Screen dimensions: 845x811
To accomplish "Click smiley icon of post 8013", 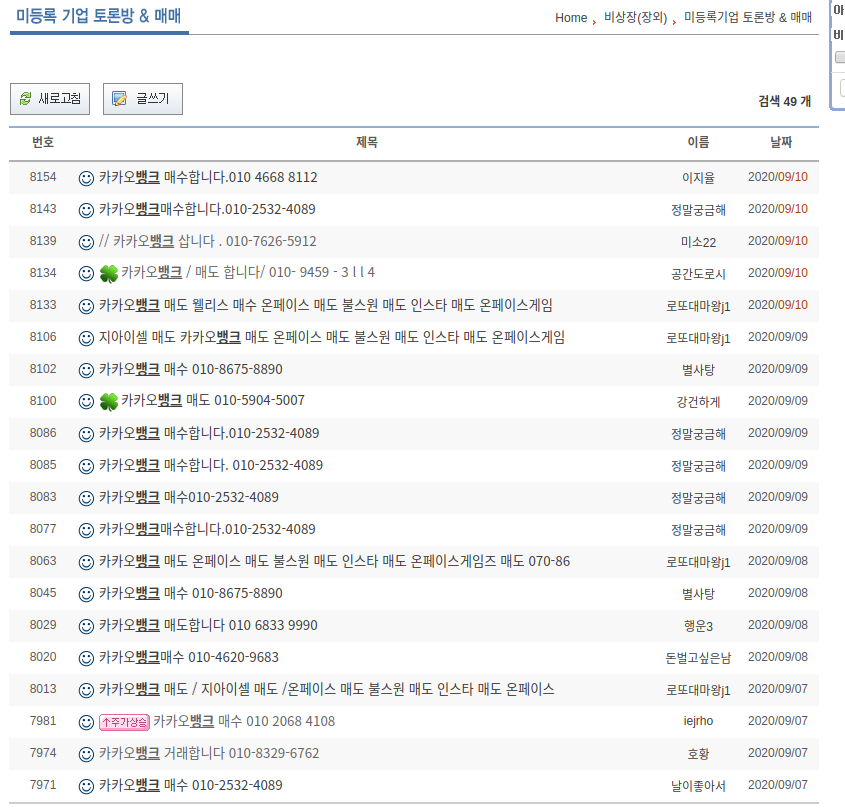I will (x=86, y=690).
